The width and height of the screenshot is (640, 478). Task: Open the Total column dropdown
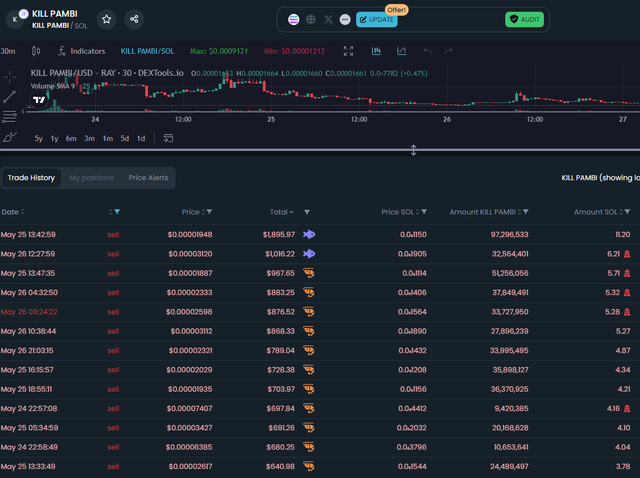click(282, 212)
